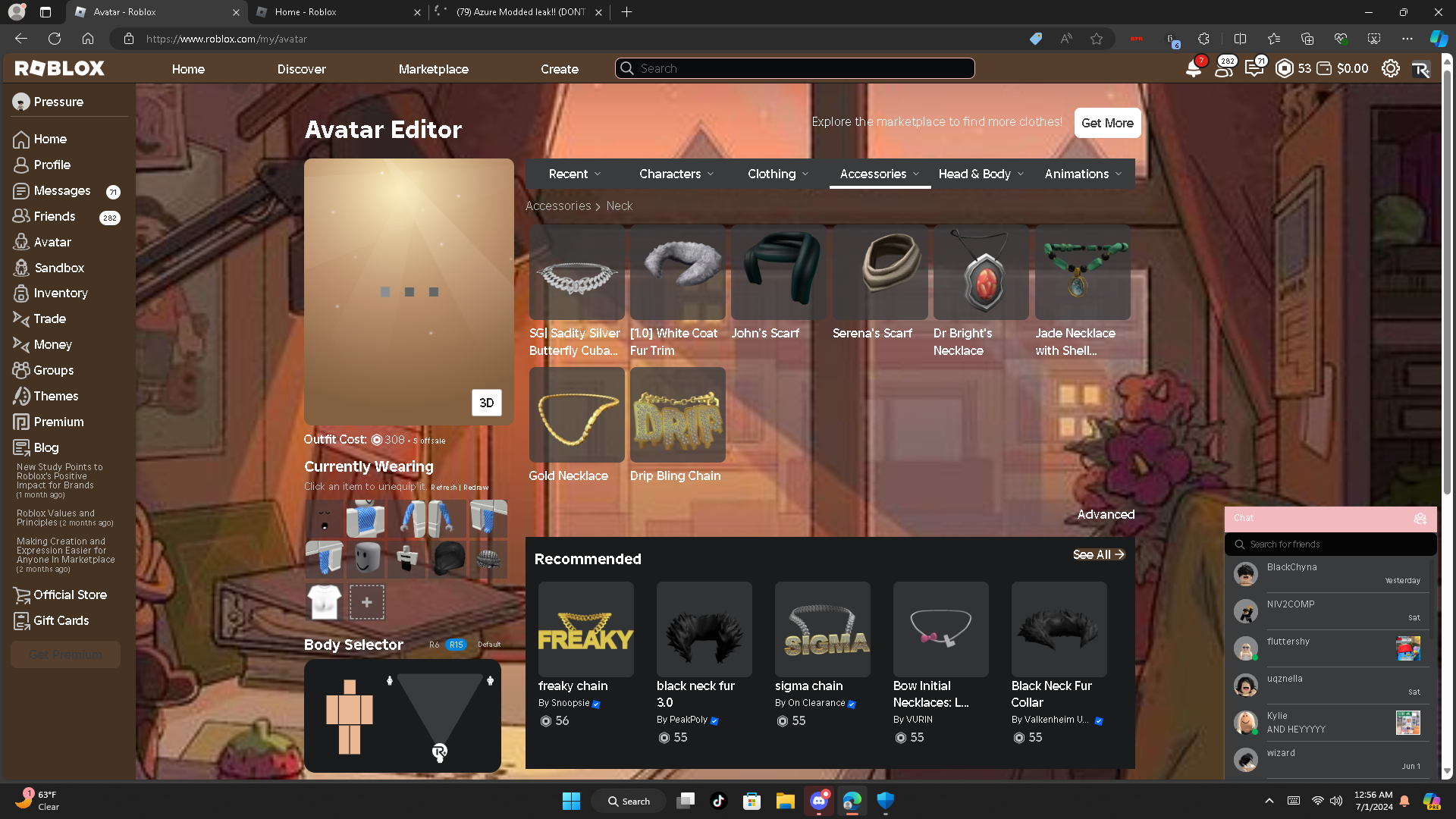Show hidden icons in system tray

click(x=1269, y=801)
